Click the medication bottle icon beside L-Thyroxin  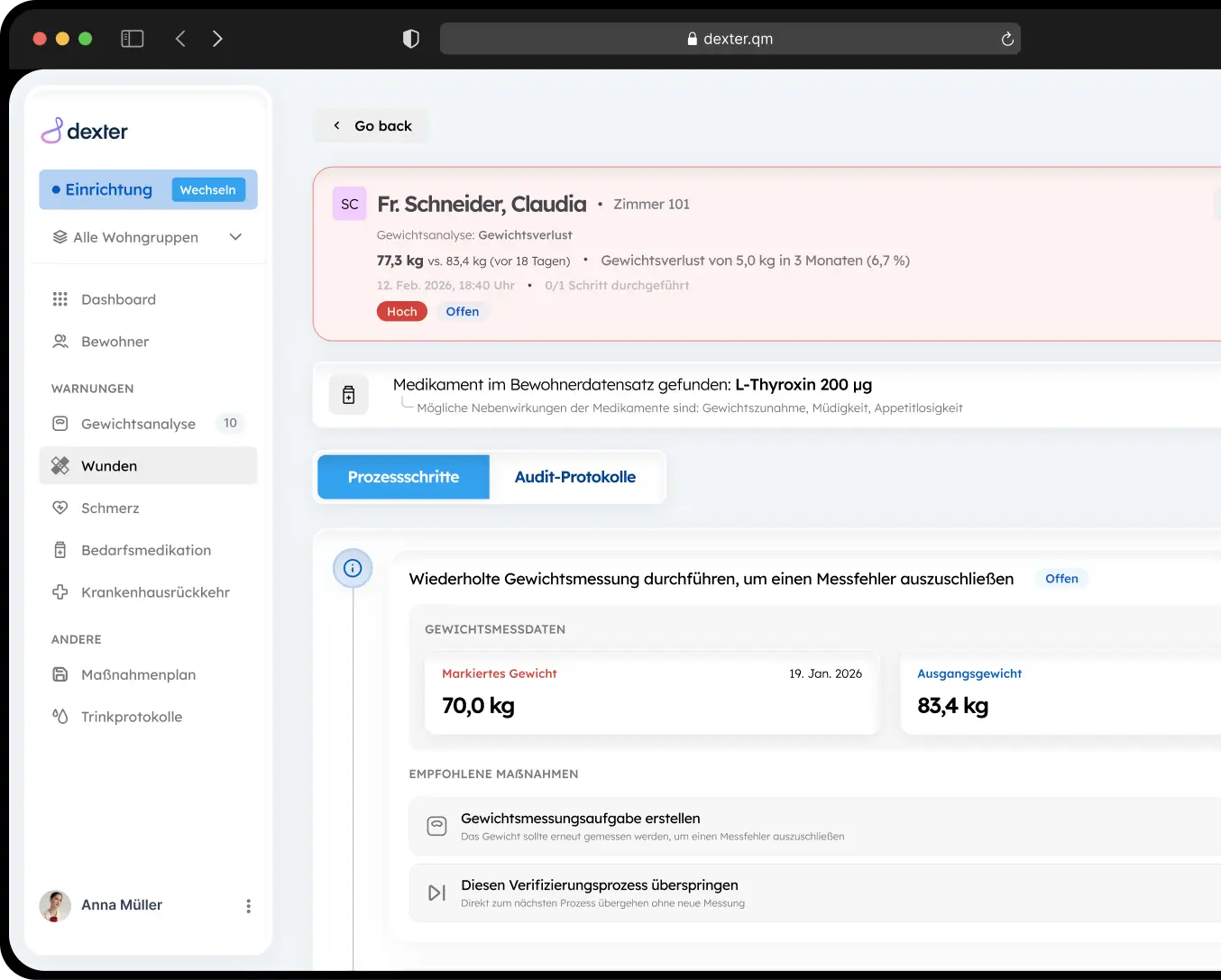click(x=349, y=395)
